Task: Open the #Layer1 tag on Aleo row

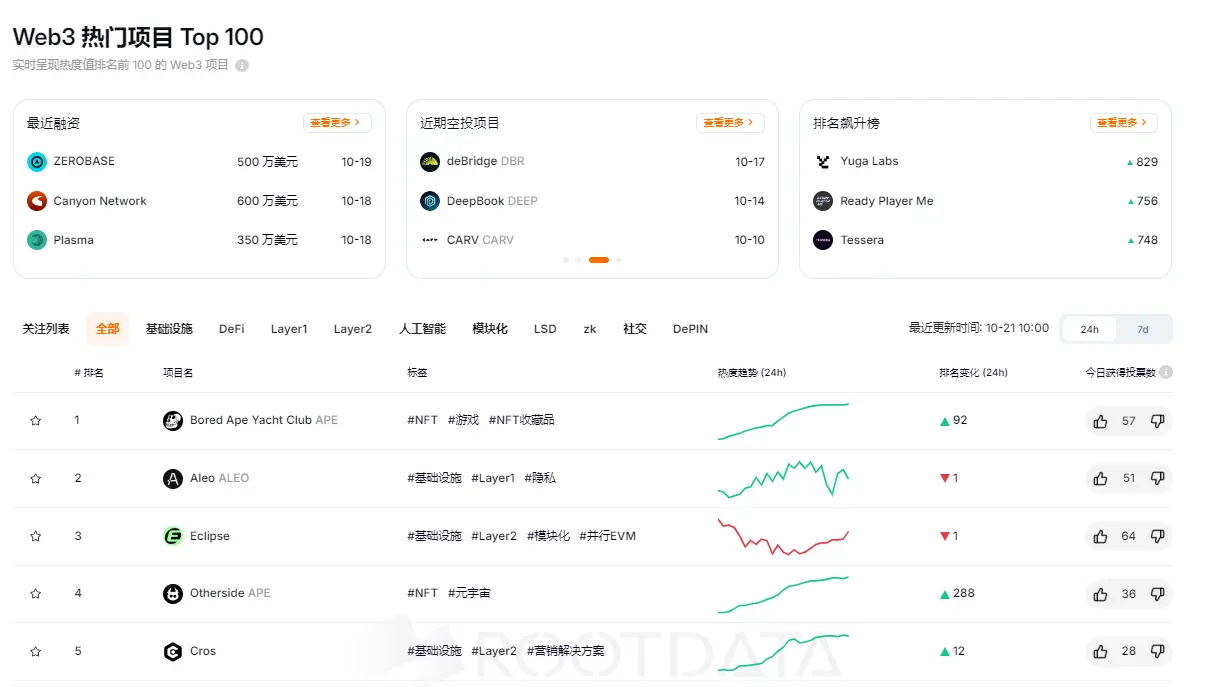Action: pos(492,478)
